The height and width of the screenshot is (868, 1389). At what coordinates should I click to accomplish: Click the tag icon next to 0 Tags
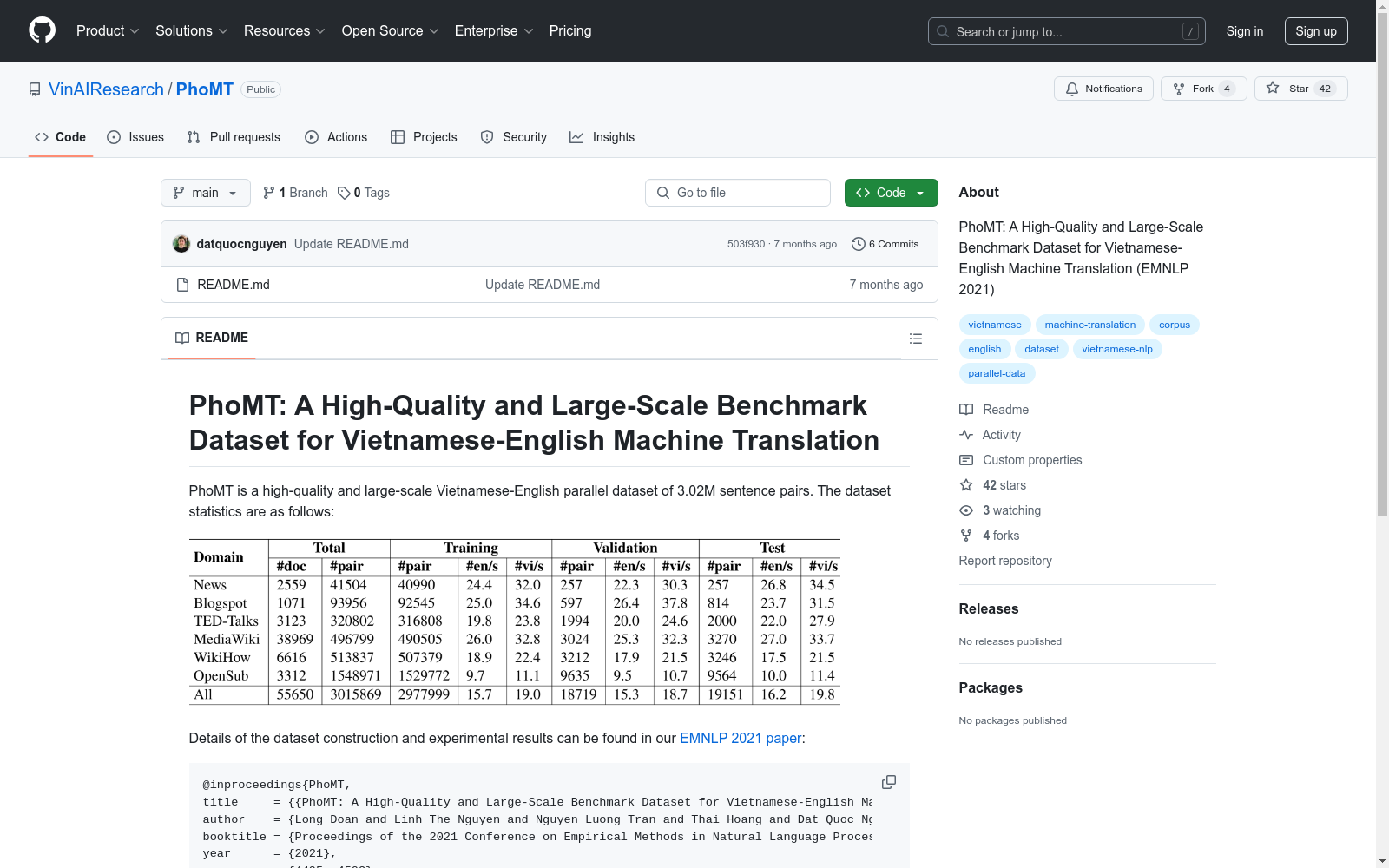click(x=344, y=193)
